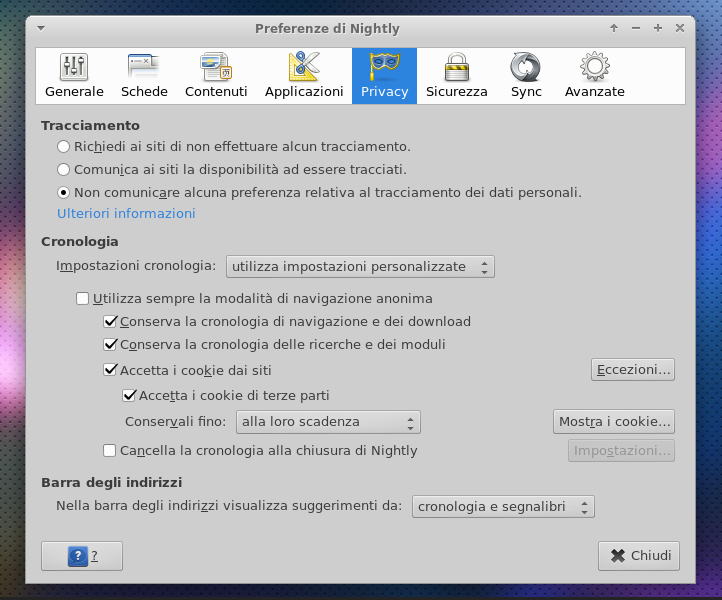Click the 'Tracciamento' section heading

[x=90, y=126]
